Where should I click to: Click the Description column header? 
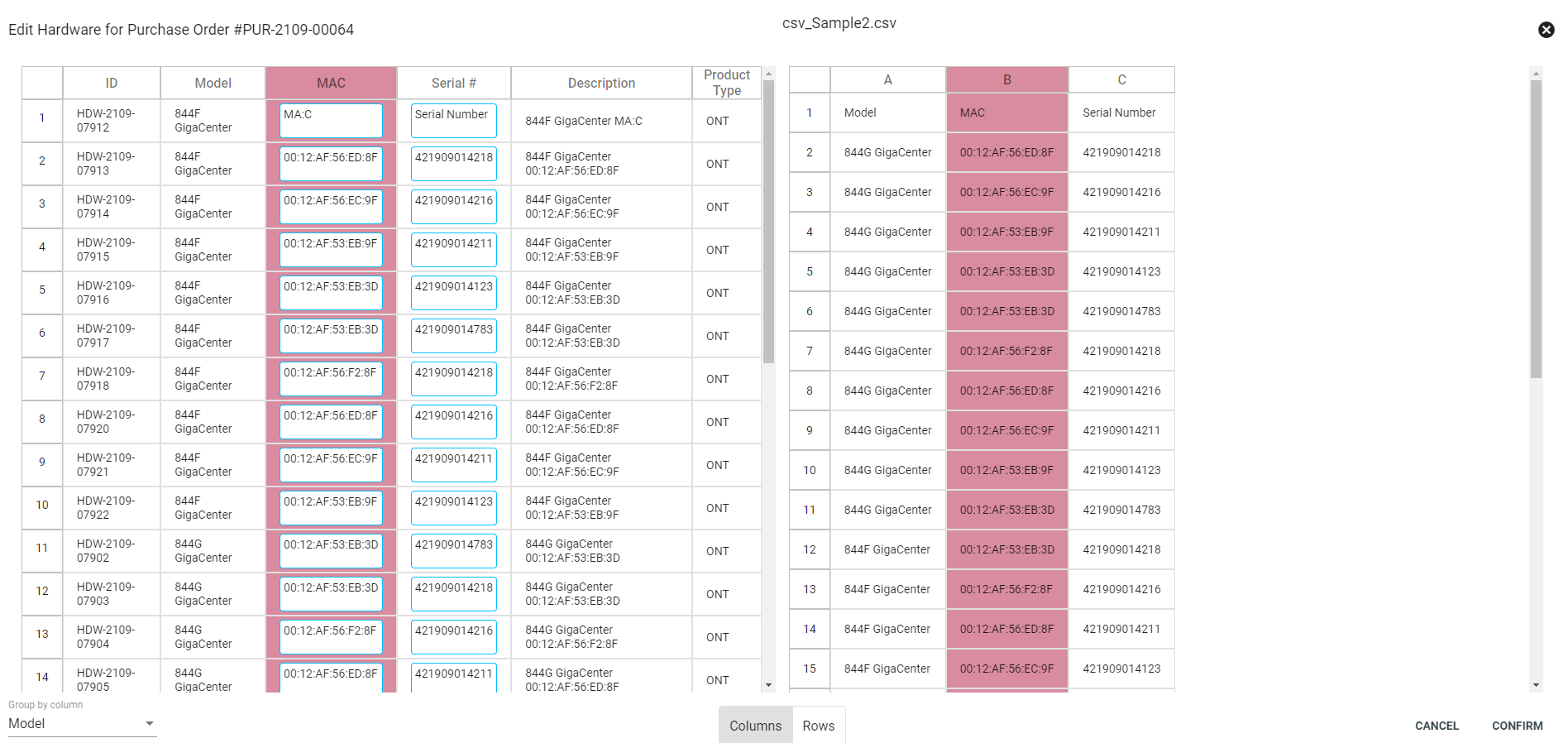(601, 83)
